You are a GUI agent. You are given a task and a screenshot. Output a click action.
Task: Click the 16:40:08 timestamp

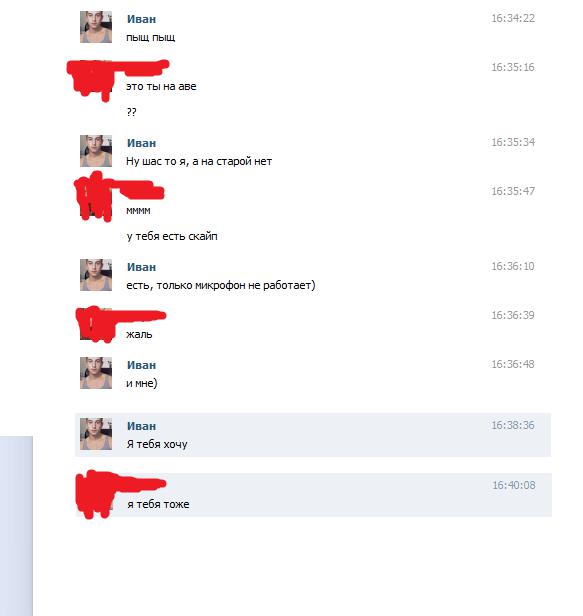(x=514, y=486)
